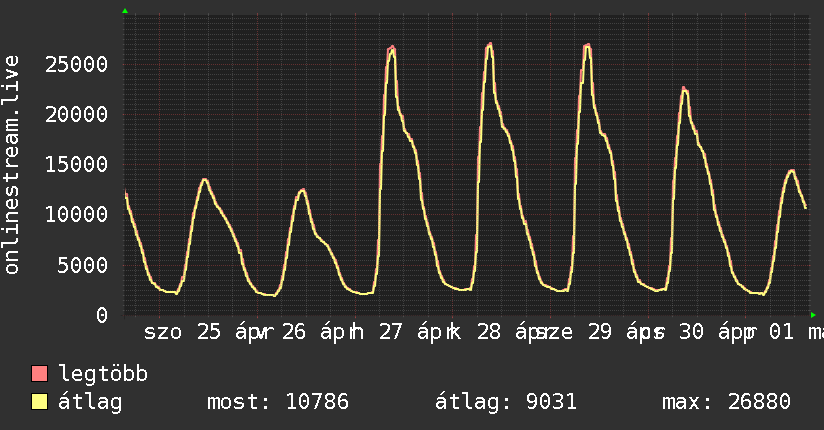Click the '27' date label on x-axis
The height and width of the screenshot is (430, 824).
(x=390, y=332)
